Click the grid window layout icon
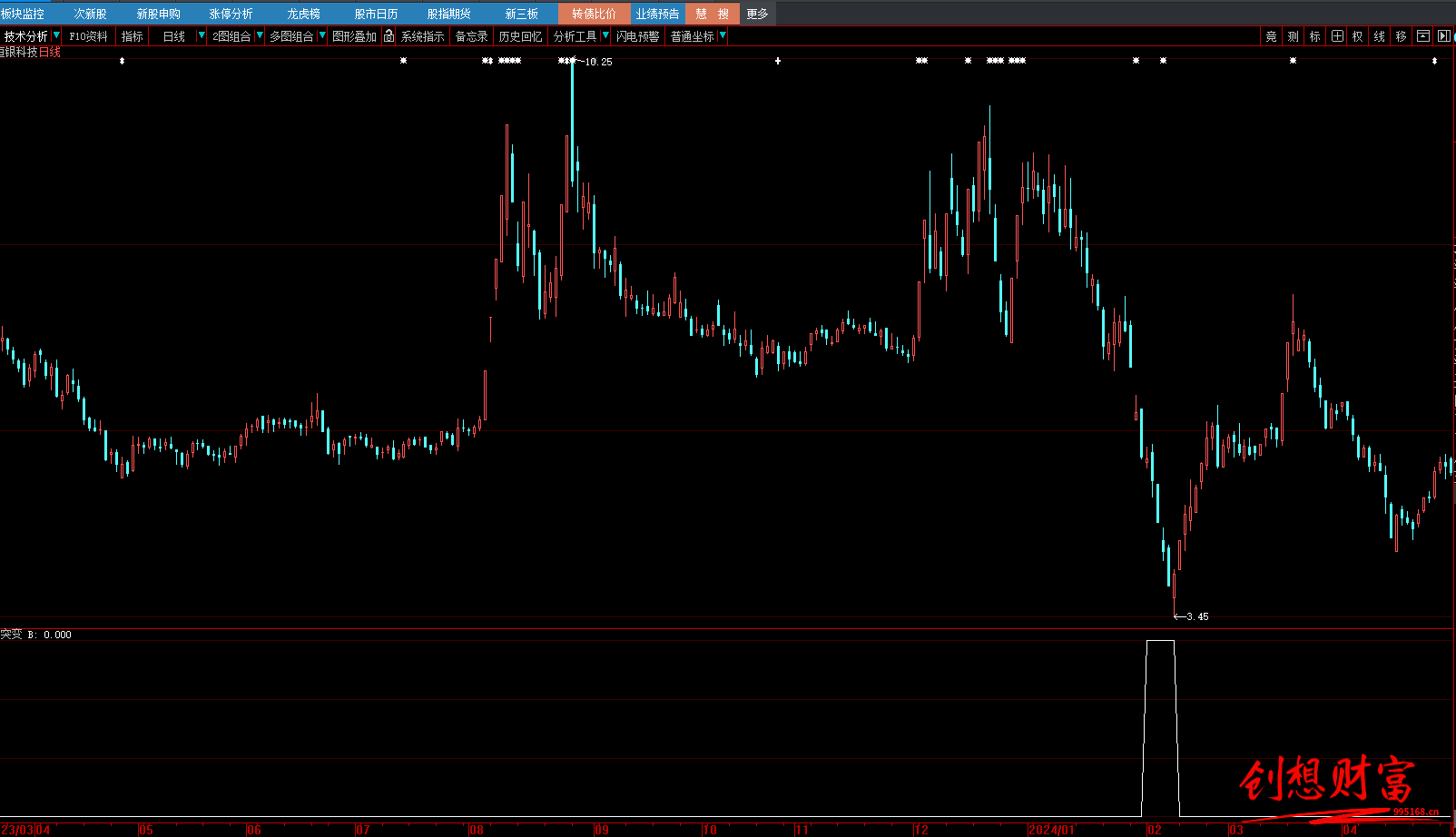This screenshot has width=1456, height=837. point(1337,36)
